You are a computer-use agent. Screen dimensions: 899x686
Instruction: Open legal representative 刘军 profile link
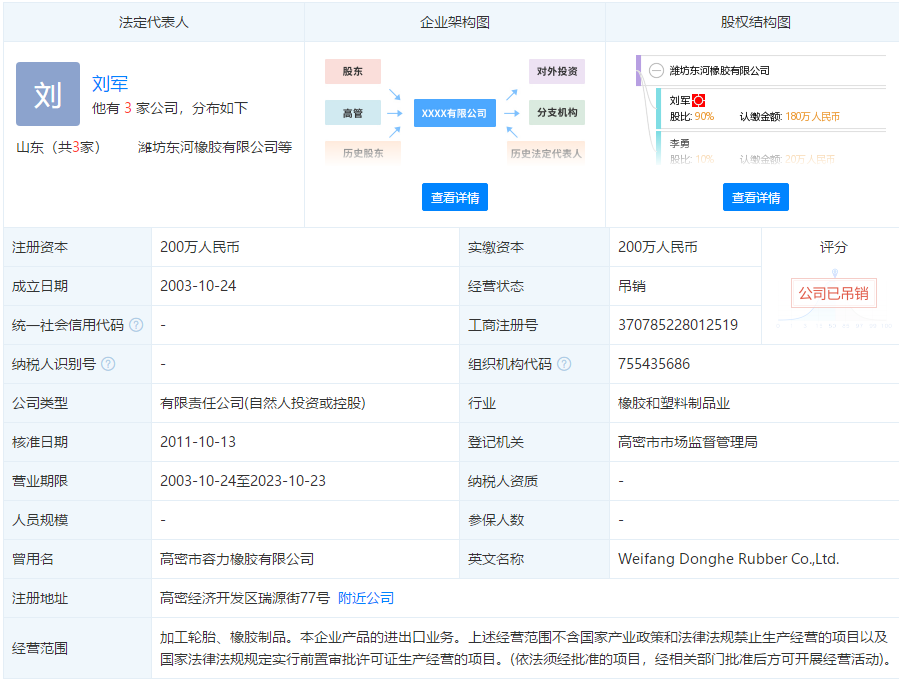coord(110,84)
